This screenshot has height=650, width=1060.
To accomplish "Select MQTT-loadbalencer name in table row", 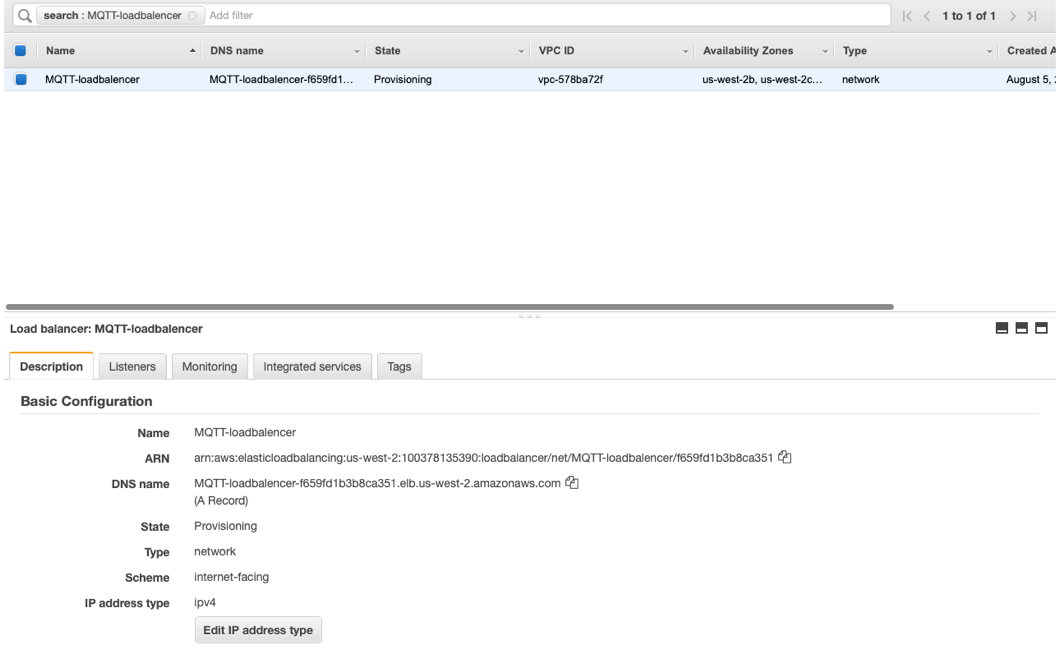I will click(x=93, y=79).
